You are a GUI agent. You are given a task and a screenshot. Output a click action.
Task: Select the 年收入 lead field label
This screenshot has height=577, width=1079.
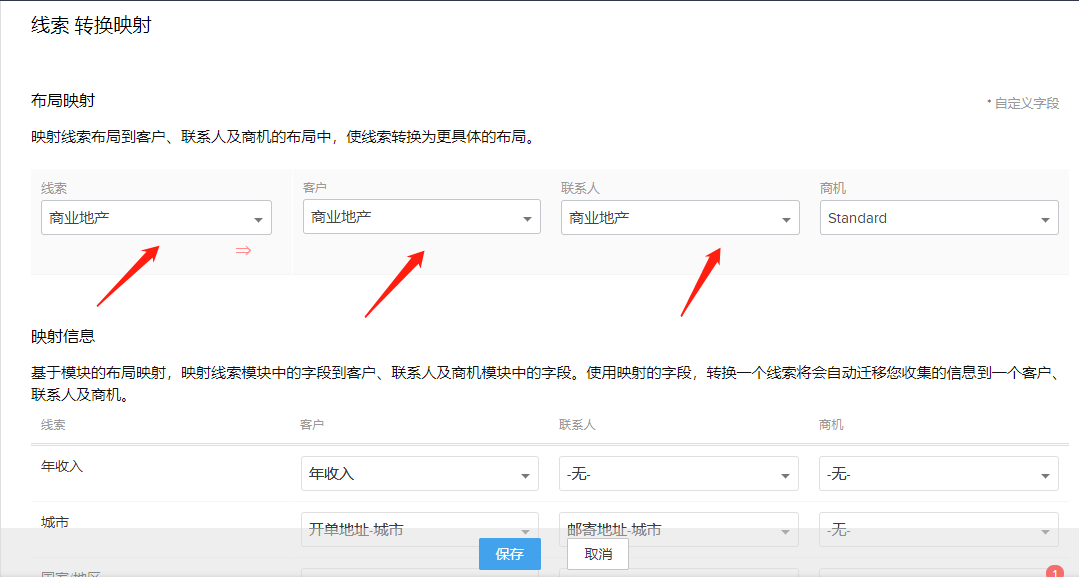tap(62, 465)
